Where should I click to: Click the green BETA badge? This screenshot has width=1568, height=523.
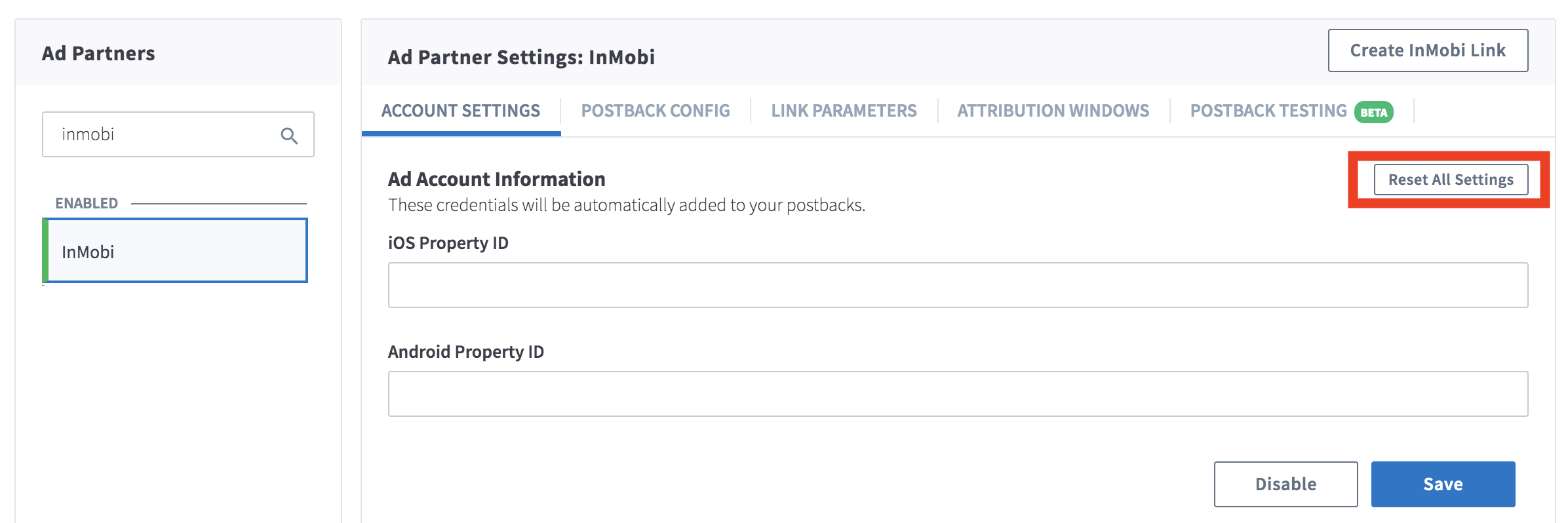point(1373,112)
